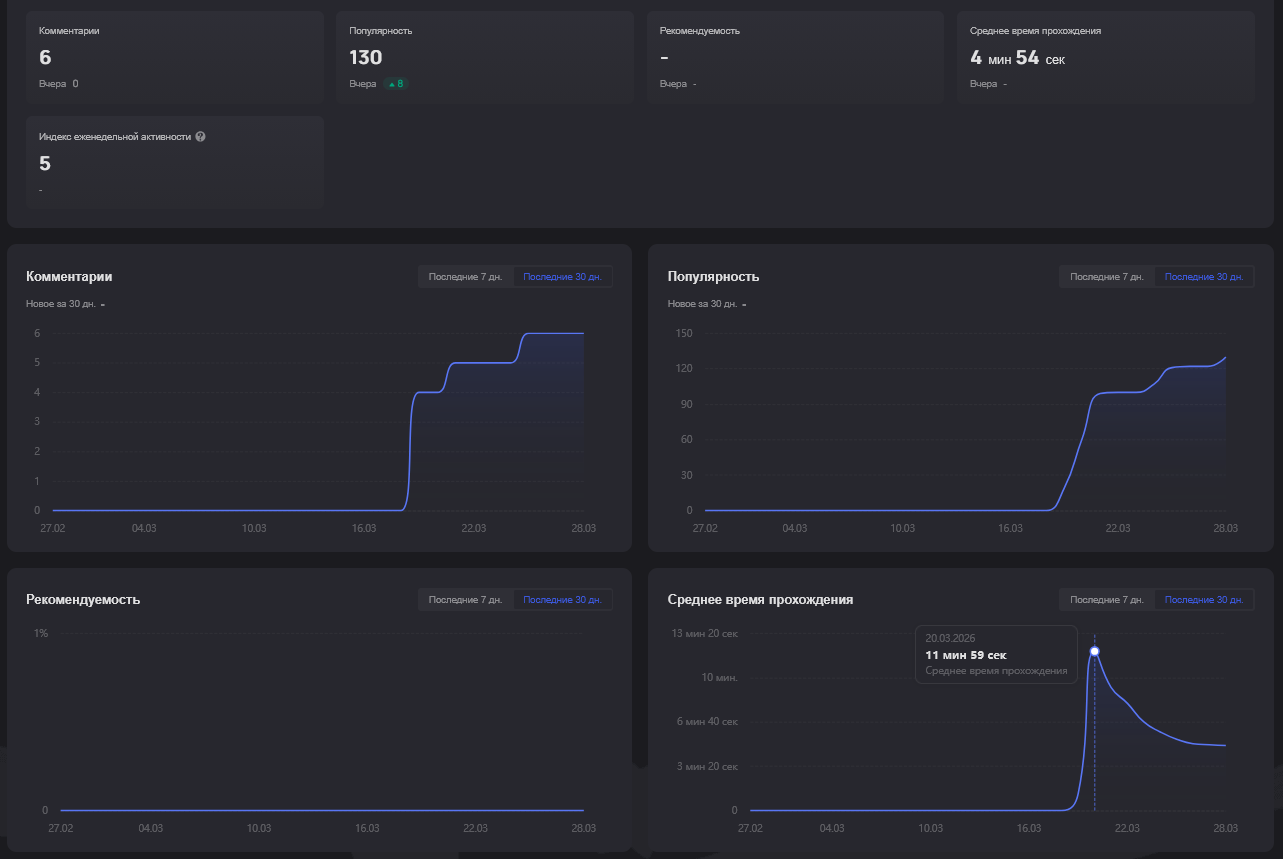Select last 30 days for Recommendability chart
Screen dimensions: 1283x859
pos(562,600)
